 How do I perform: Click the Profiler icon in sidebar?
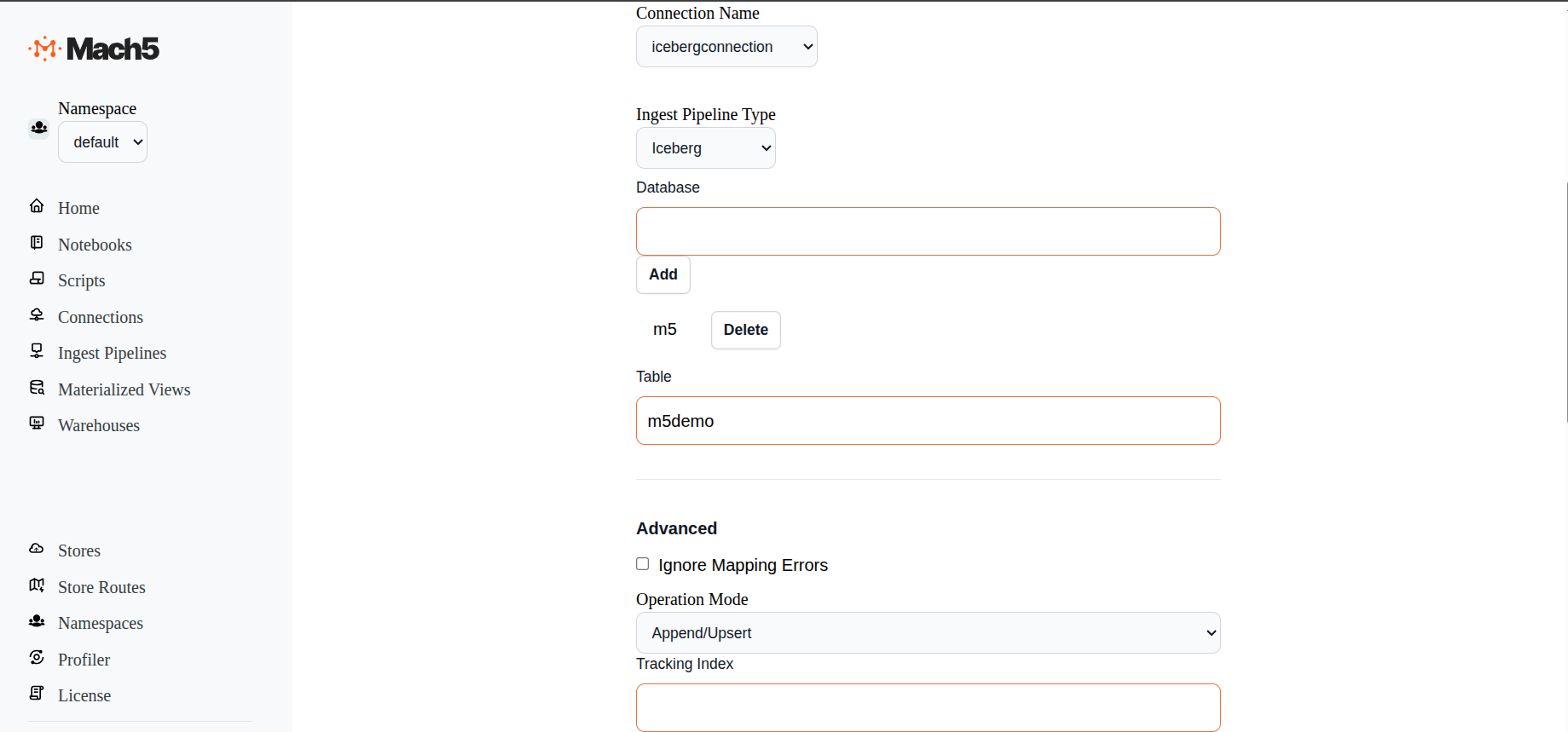pyautogui.click(x=37, y=658)
